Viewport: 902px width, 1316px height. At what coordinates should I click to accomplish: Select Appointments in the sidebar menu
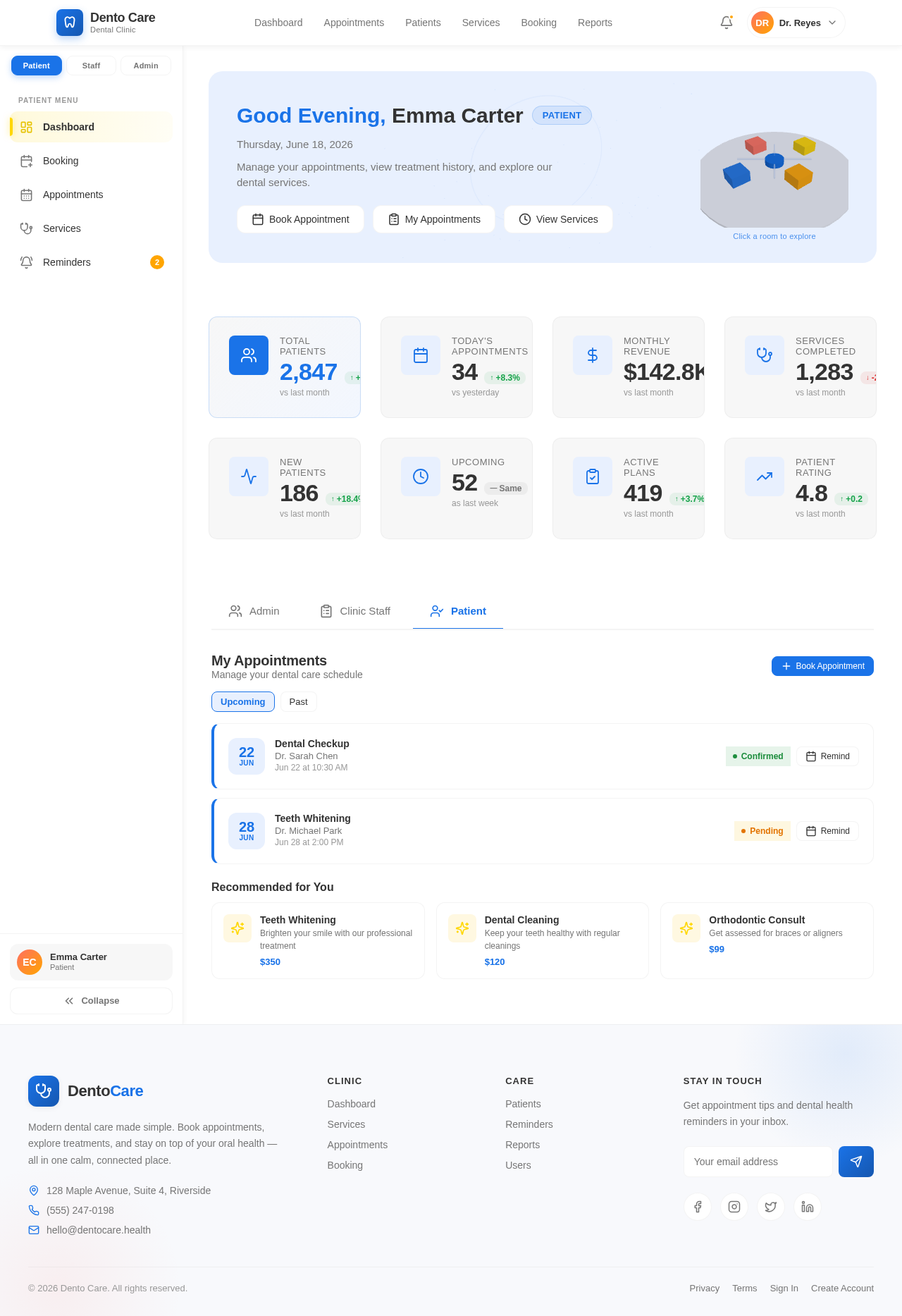click(x=91, y=195)
